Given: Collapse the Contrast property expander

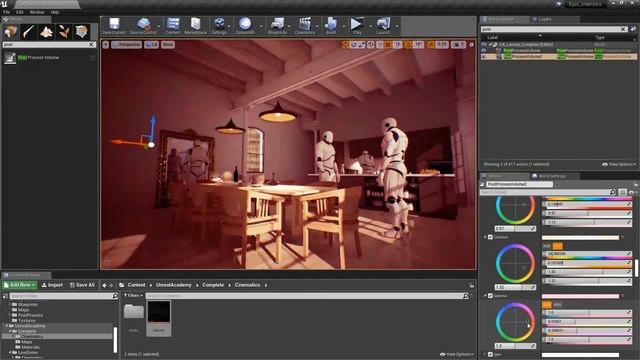Looking at the screenshot, I should coord(485,237).
